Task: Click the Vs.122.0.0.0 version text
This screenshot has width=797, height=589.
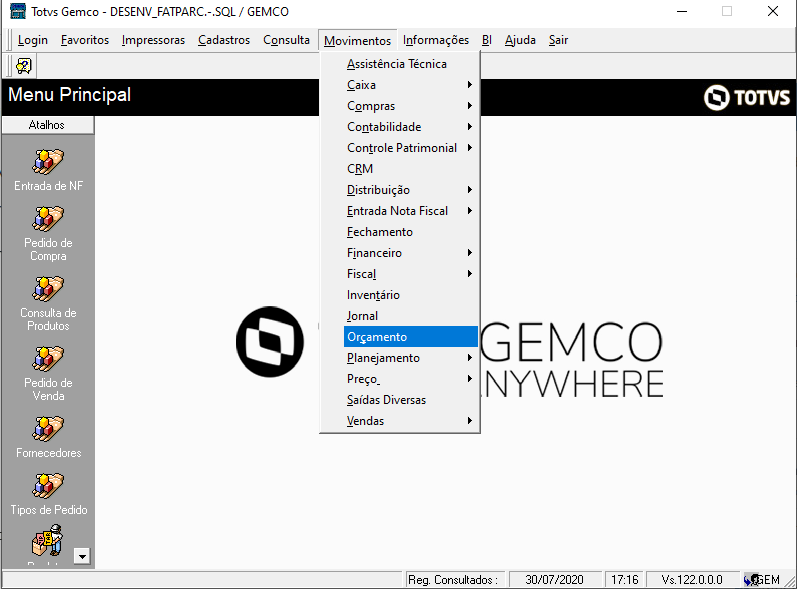Action: pyautogui.click(x=692, y=579)
